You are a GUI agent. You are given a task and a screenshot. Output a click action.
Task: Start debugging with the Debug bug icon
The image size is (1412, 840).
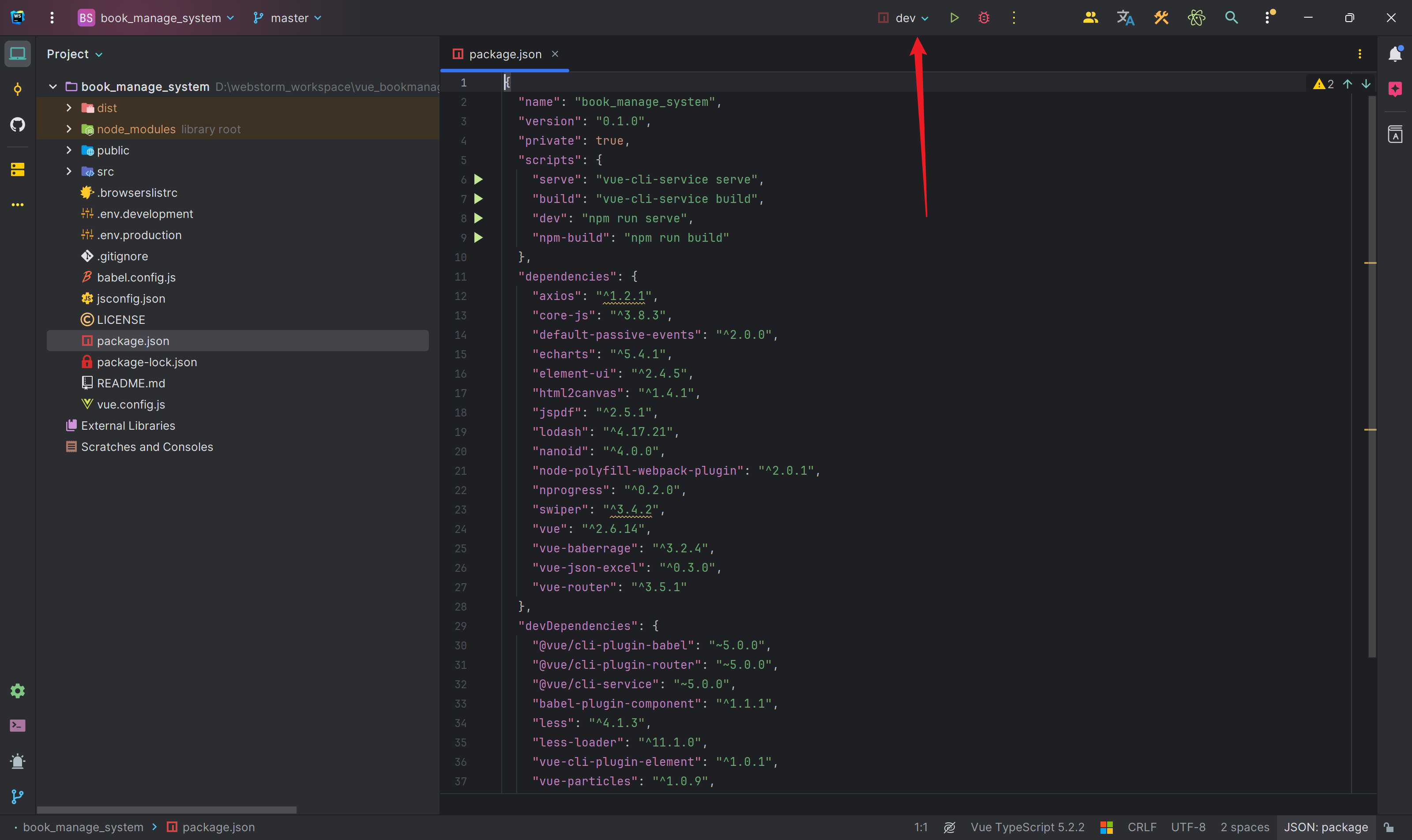pos(984,18)
